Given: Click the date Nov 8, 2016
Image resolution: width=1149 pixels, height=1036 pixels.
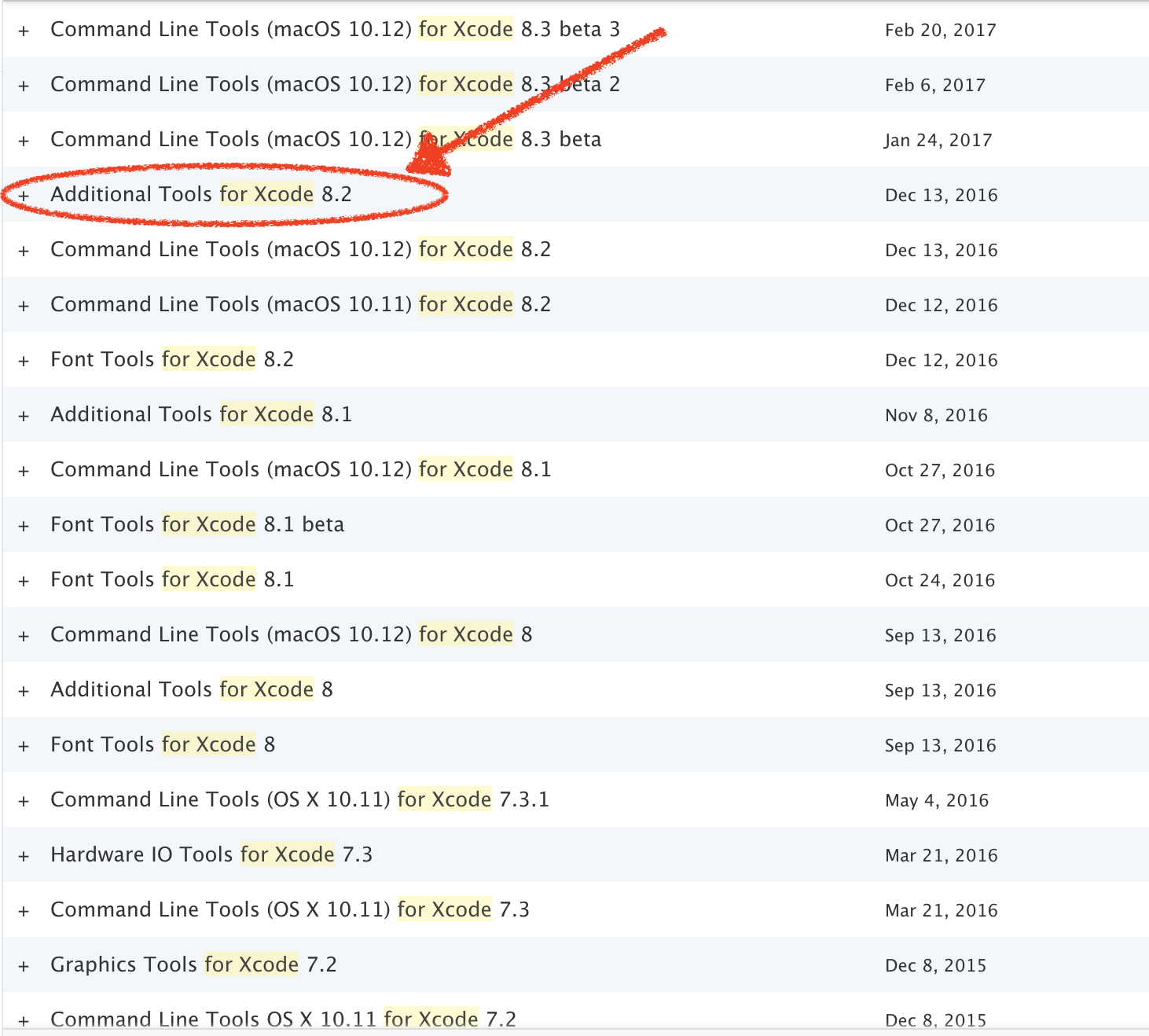Looking at the screenshot, I should (x=937, y=416).
